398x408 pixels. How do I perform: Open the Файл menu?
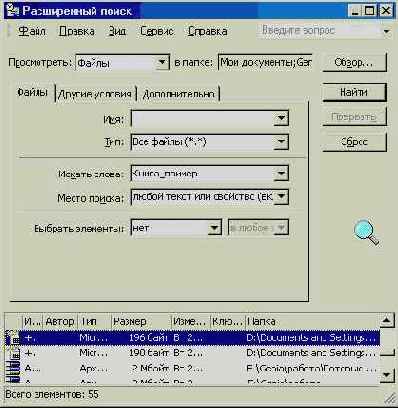click(32, 31)
